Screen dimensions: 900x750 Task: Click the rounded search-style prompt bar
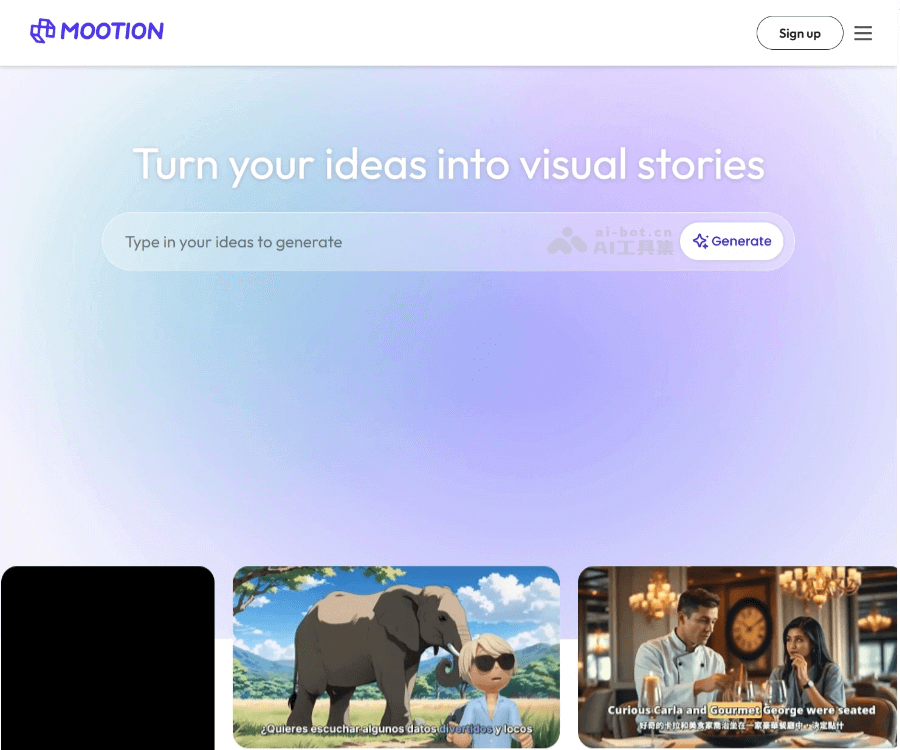(400, 241)
